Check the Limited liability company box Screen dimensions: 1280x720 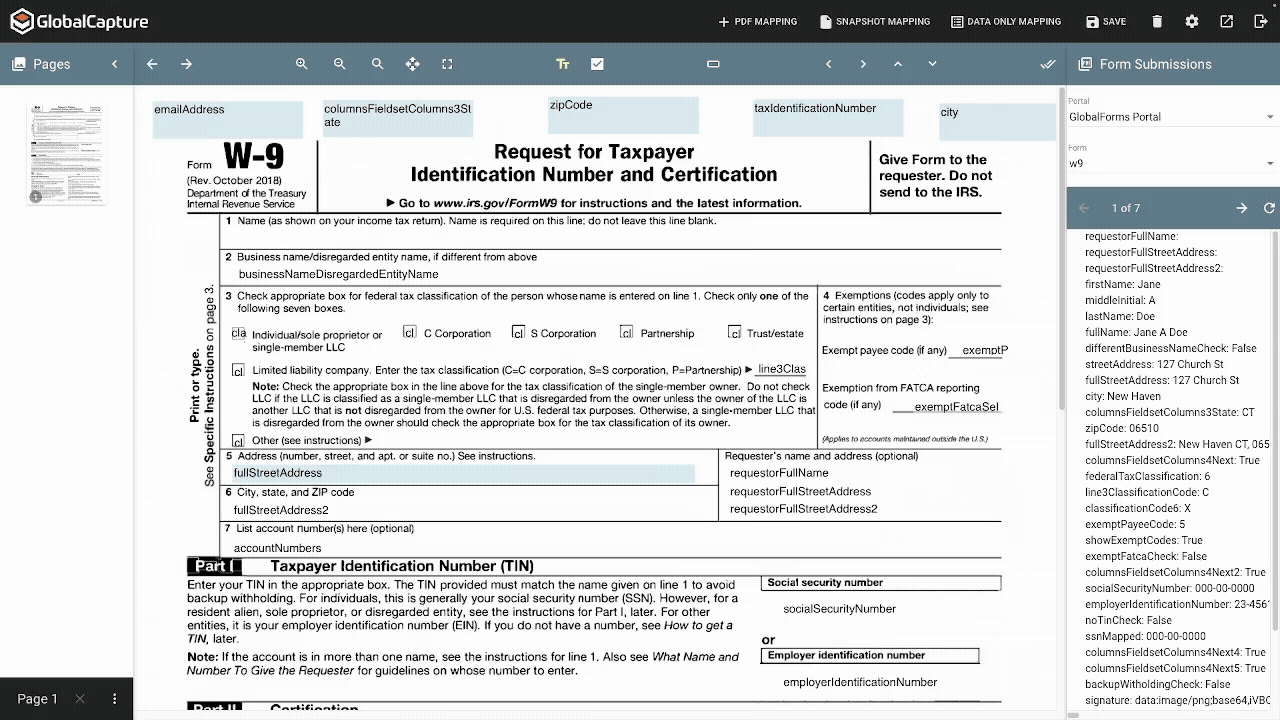(238, 370)
